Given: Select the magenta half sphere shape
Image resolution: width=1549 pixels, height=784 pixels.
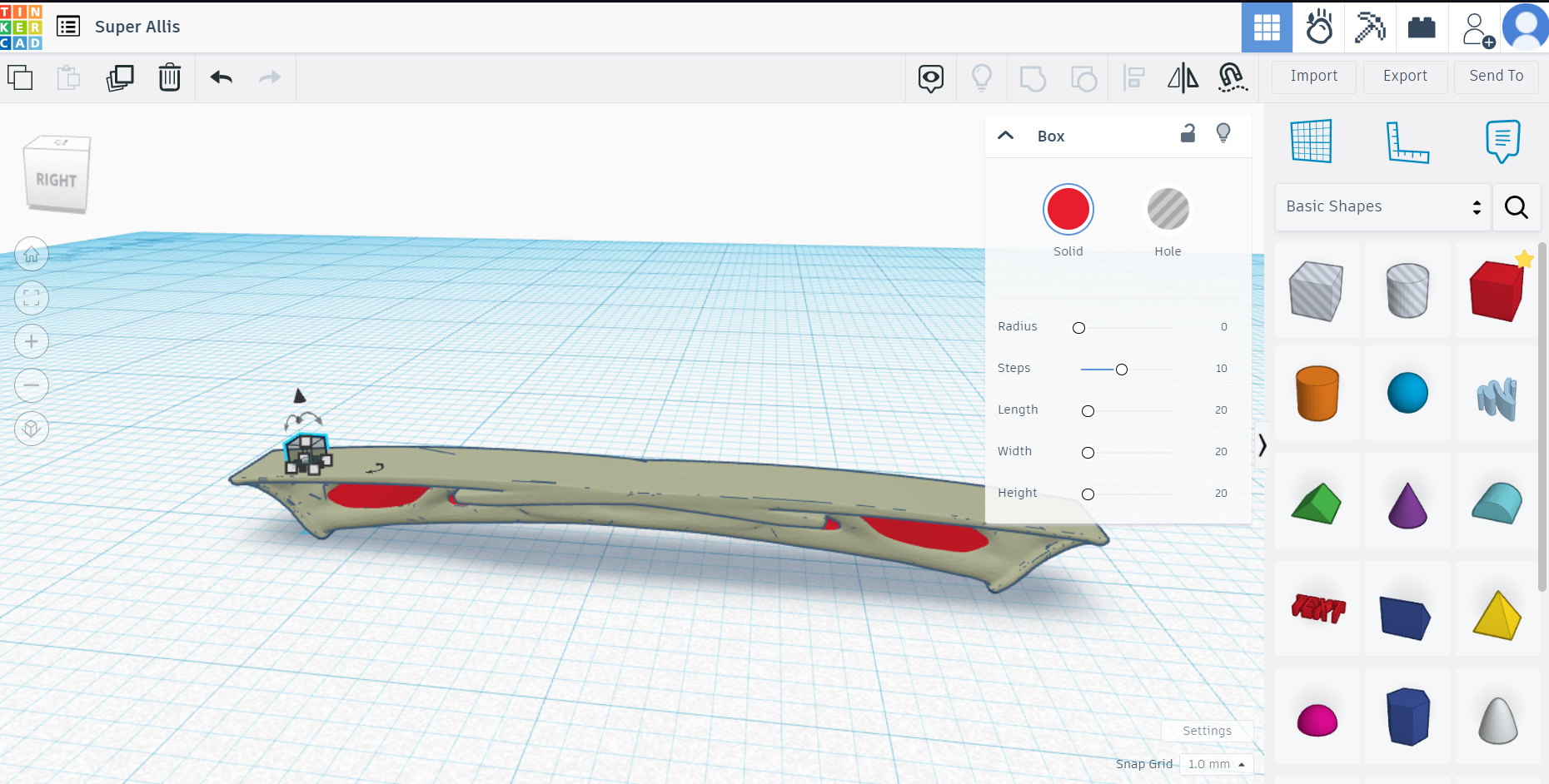Looking at the screenshot, I should point(1317,720).
